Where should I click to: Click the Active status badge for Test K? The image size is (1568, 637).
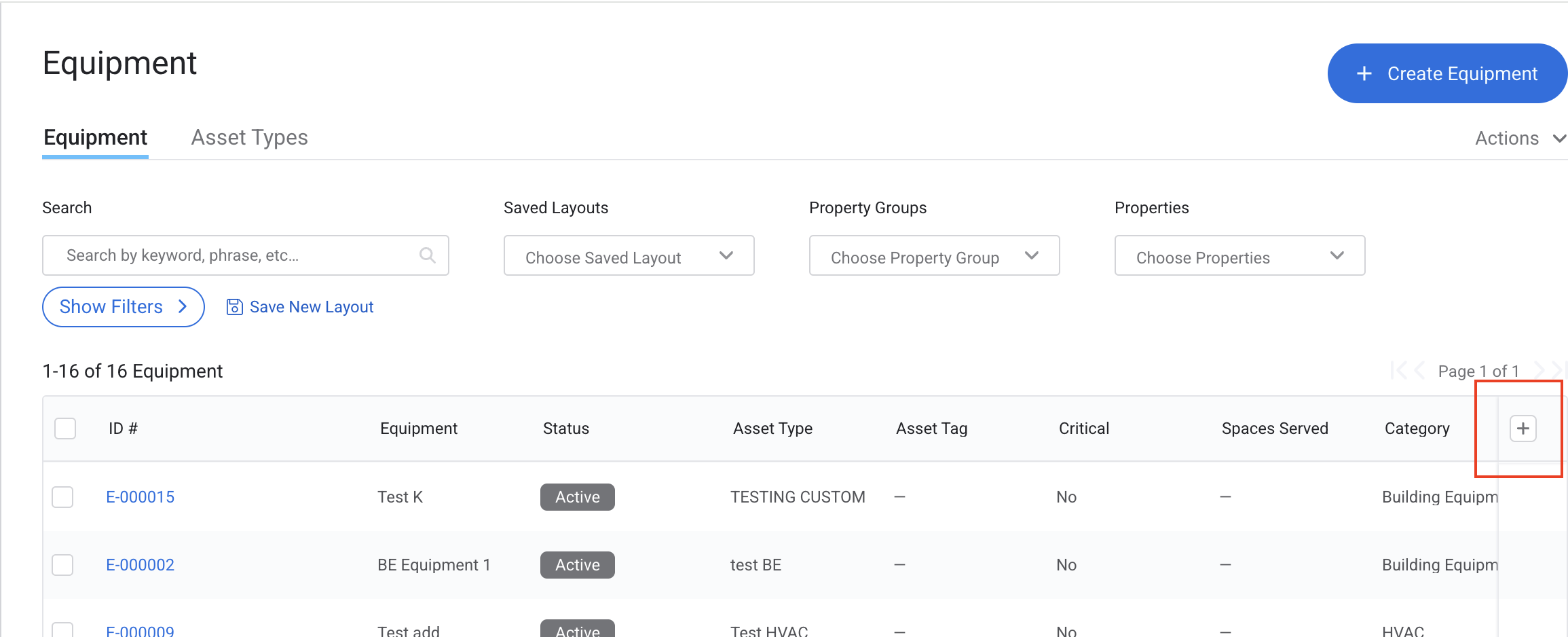coord(577,497)
